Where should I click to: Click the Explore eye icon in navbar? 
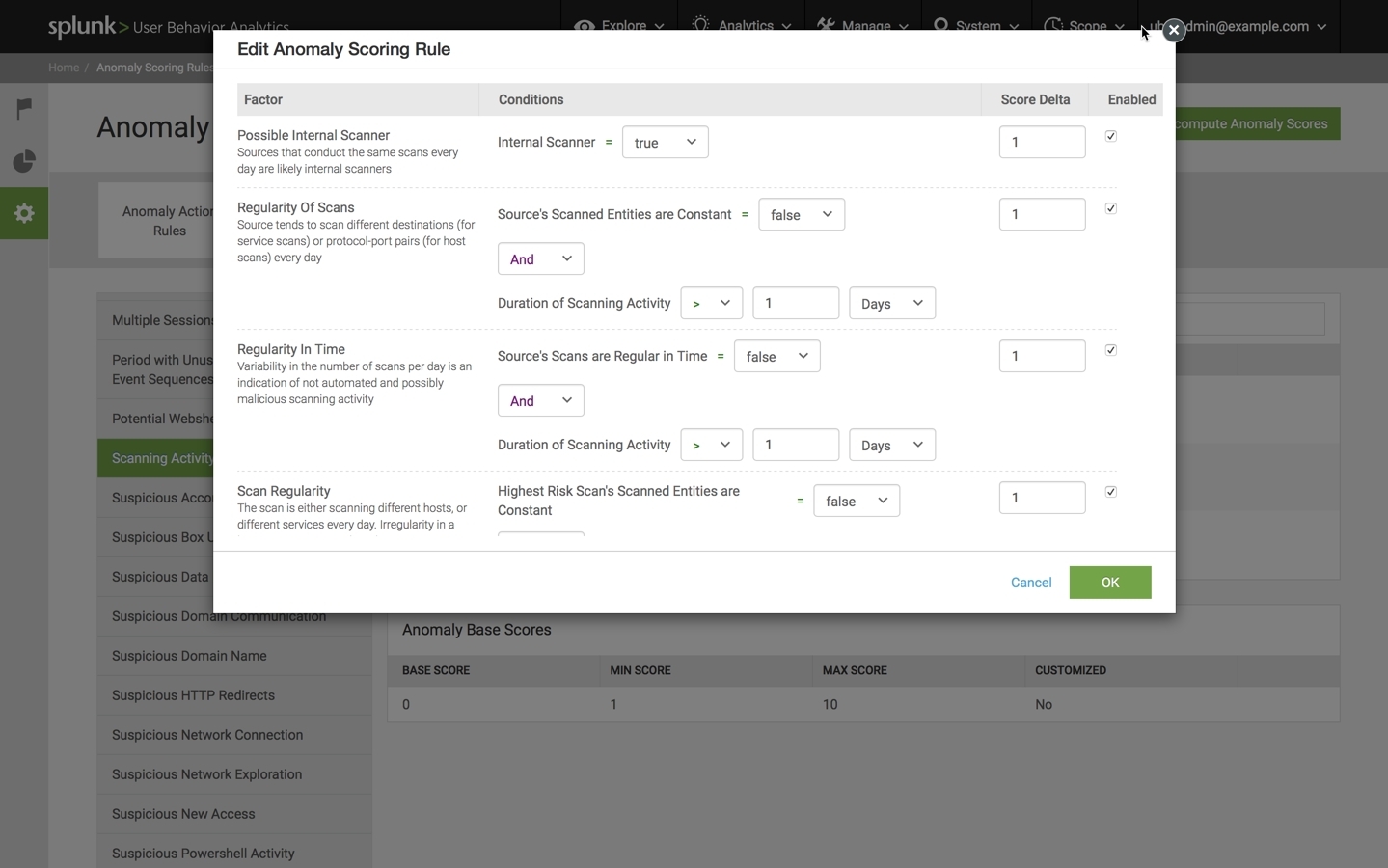(x=584, y=26)
